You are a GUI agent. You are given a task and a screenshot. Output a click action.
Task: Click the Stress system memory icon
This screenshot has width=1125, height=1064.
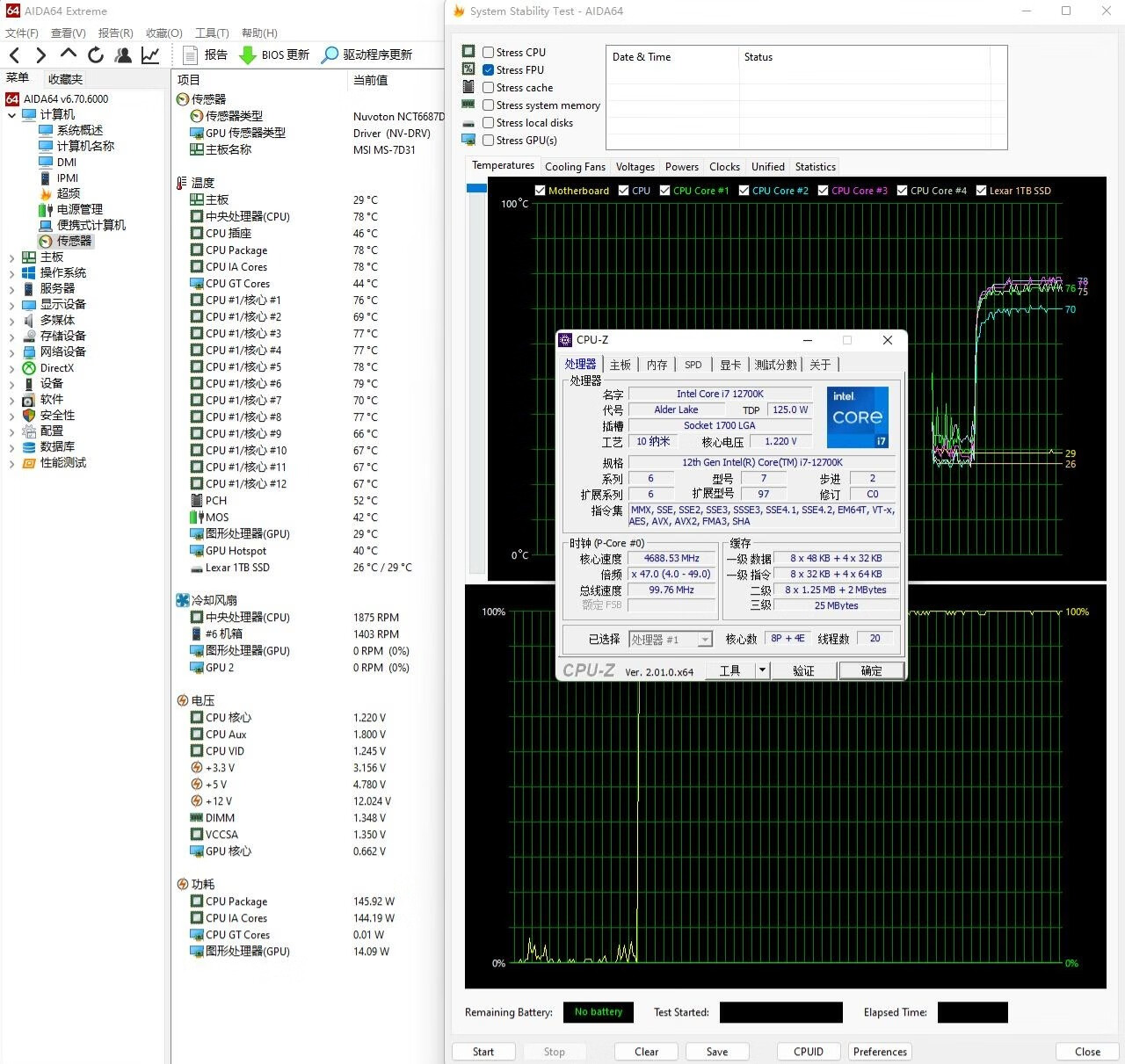point(468,105)
